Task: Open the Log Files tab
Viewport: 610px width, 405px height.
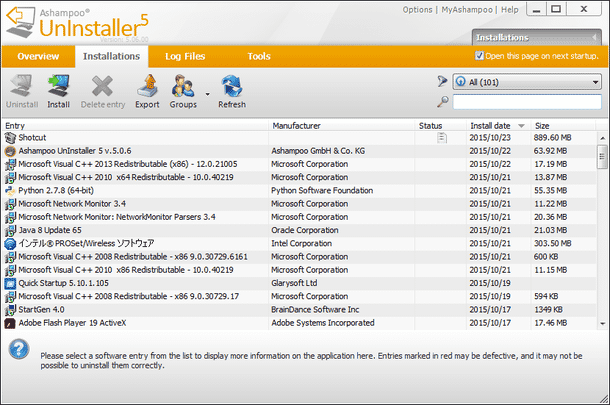Action: click(185, 56)
